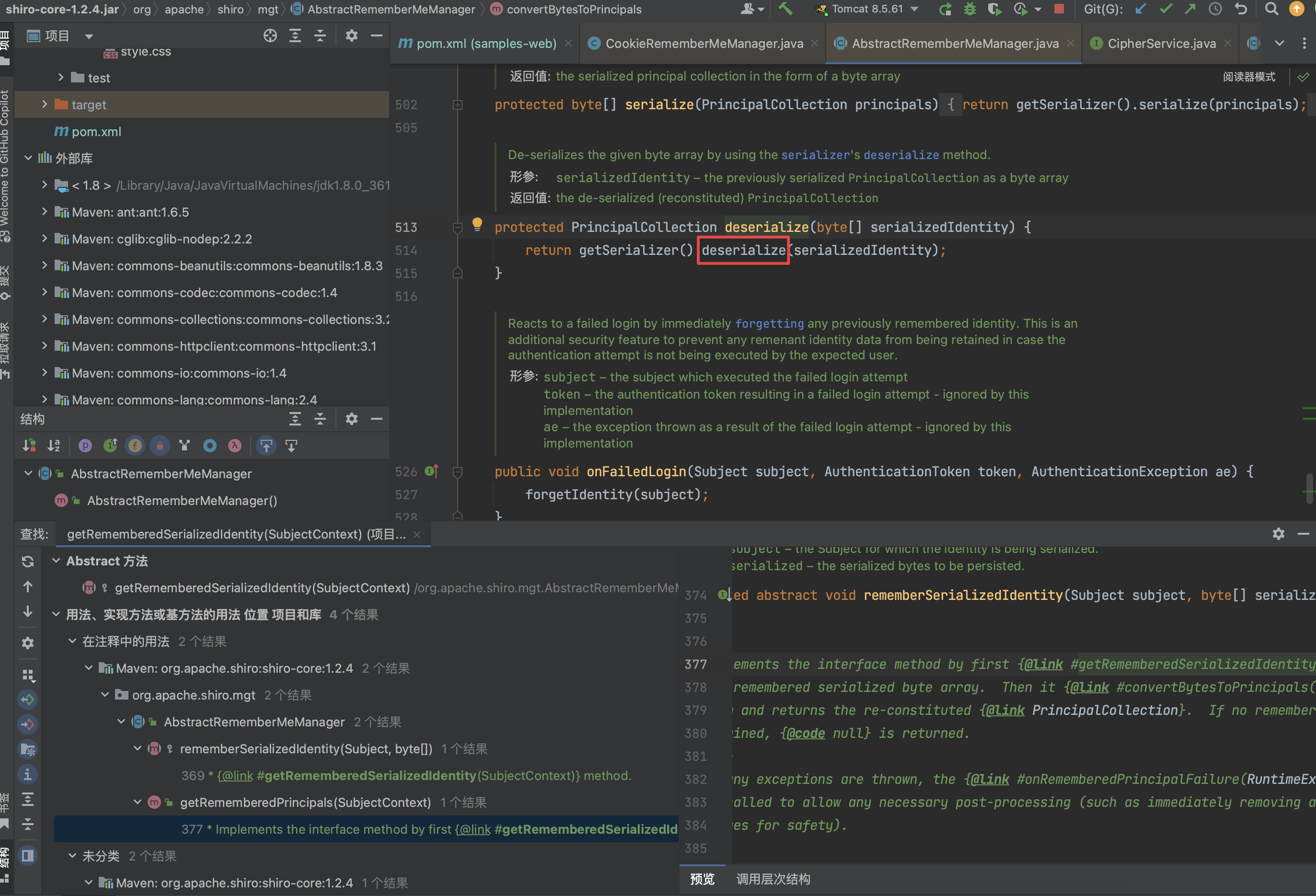Image resolution: width=1316 pixels, height=896 pixels.
Task: Close the AbstractRememberMeManager.java tab
Action: click(x=1071, y=44)
